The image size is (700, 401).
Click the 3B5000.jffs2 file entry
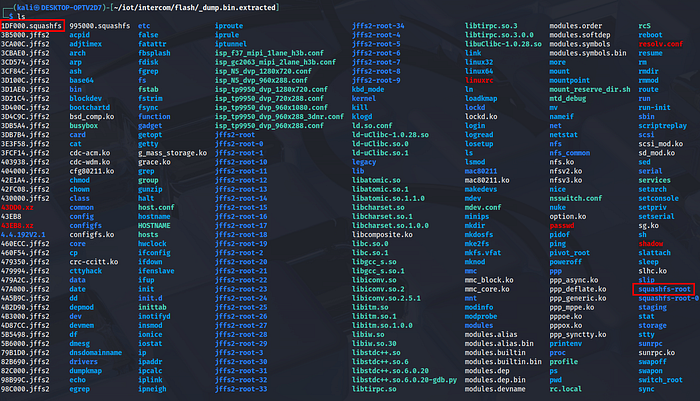tap(25, 35)
